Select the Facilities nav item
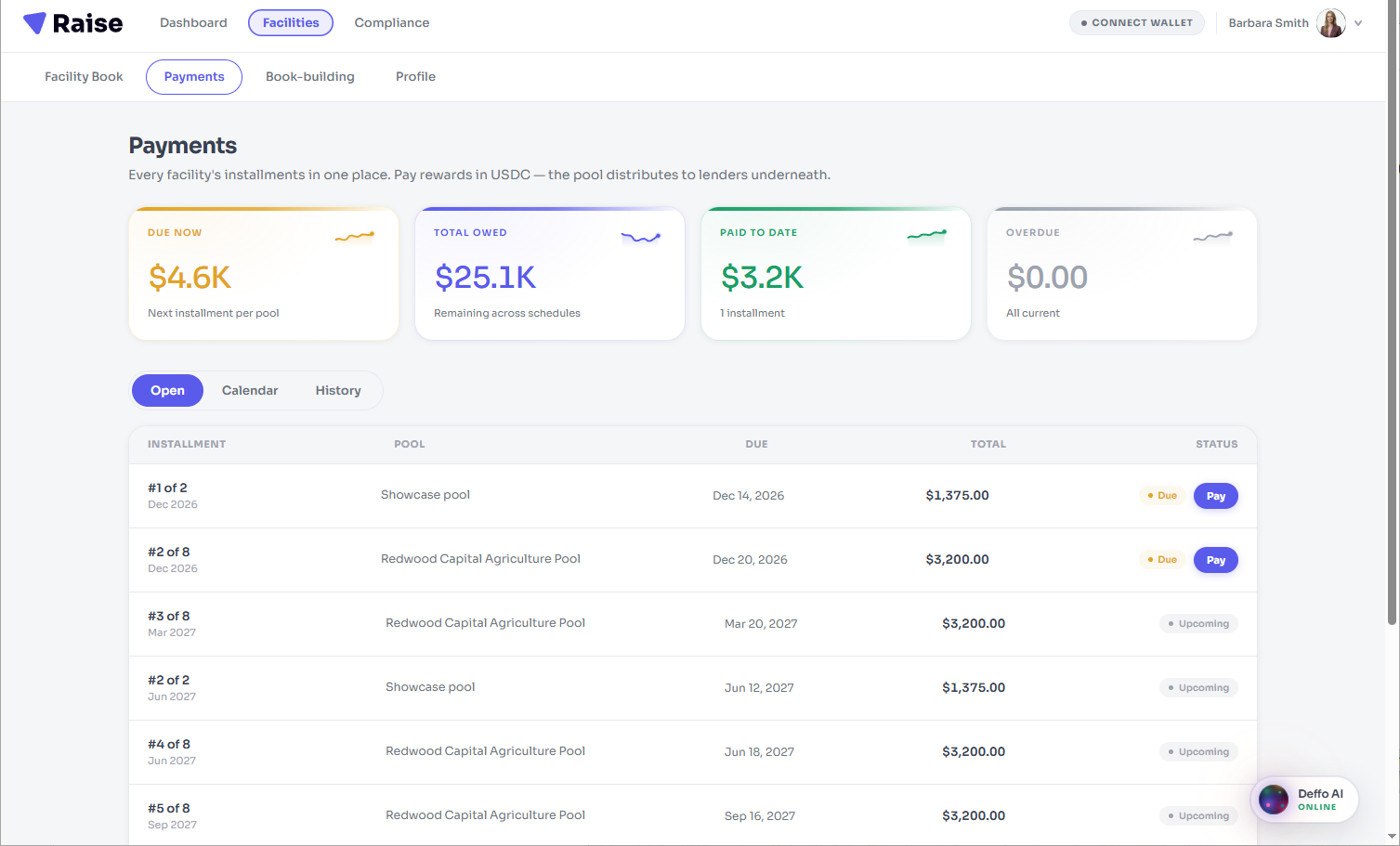This screenshot has width=1400, height=846. [291, 23]
